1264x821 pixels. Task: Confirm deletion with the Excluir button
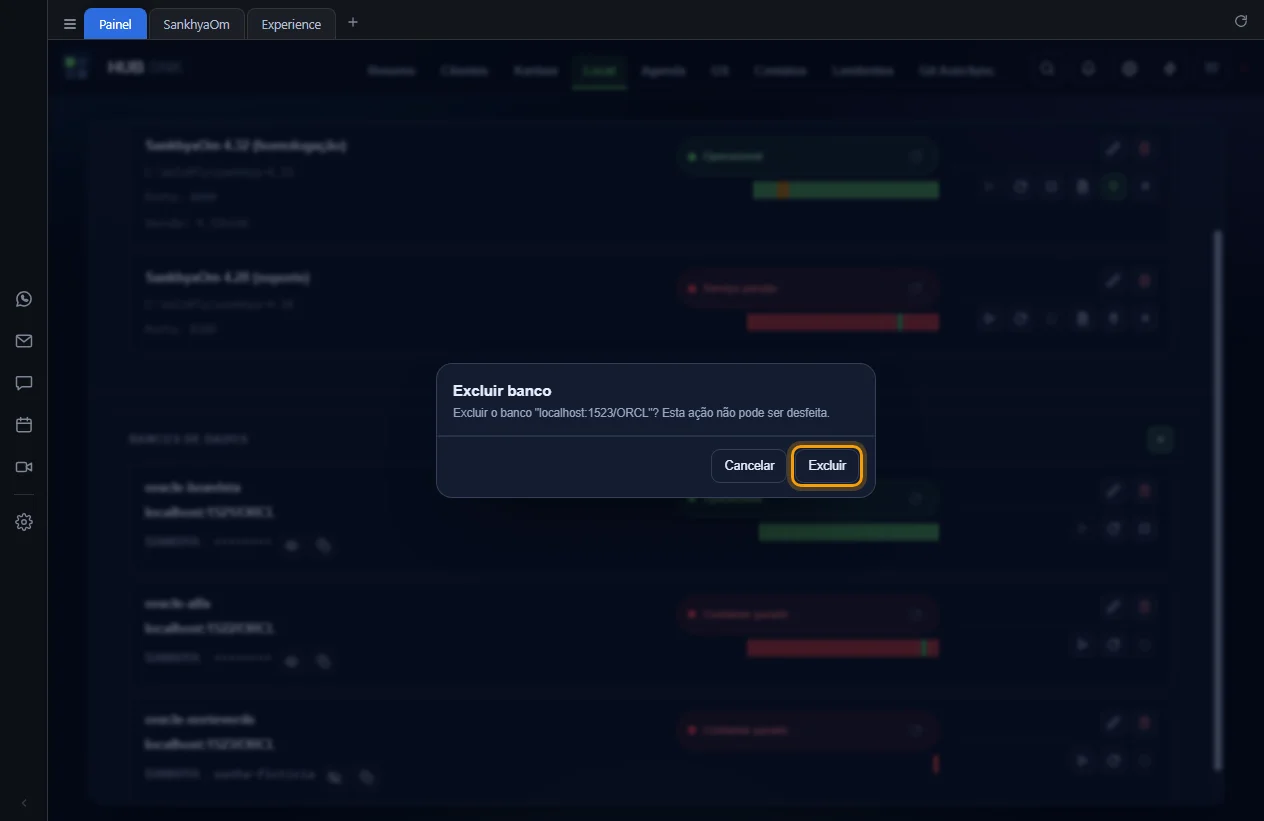(827, 466)
